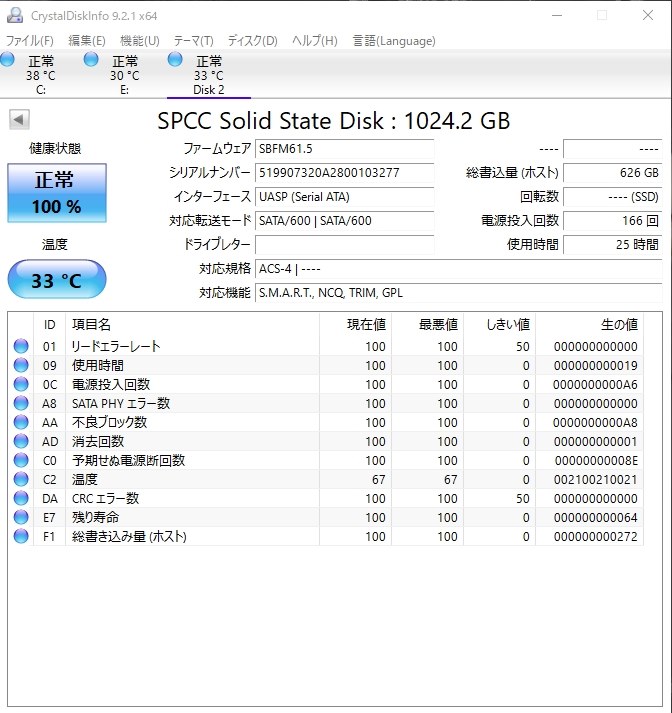The height and width of the screenshot is (713, 672).
Task: Open the テーマ(T) menu
Action: pyautogui.click(x=193, y=41)
